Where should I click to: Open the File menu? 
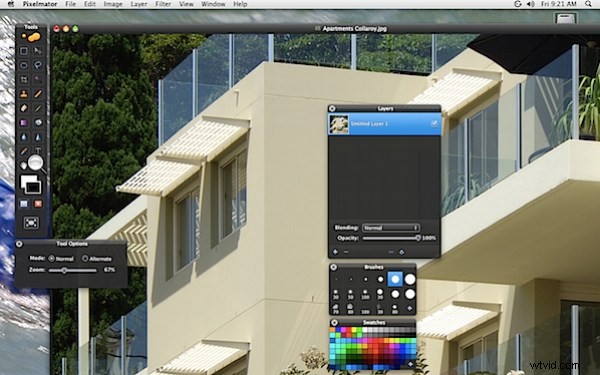tap(70, 4)
